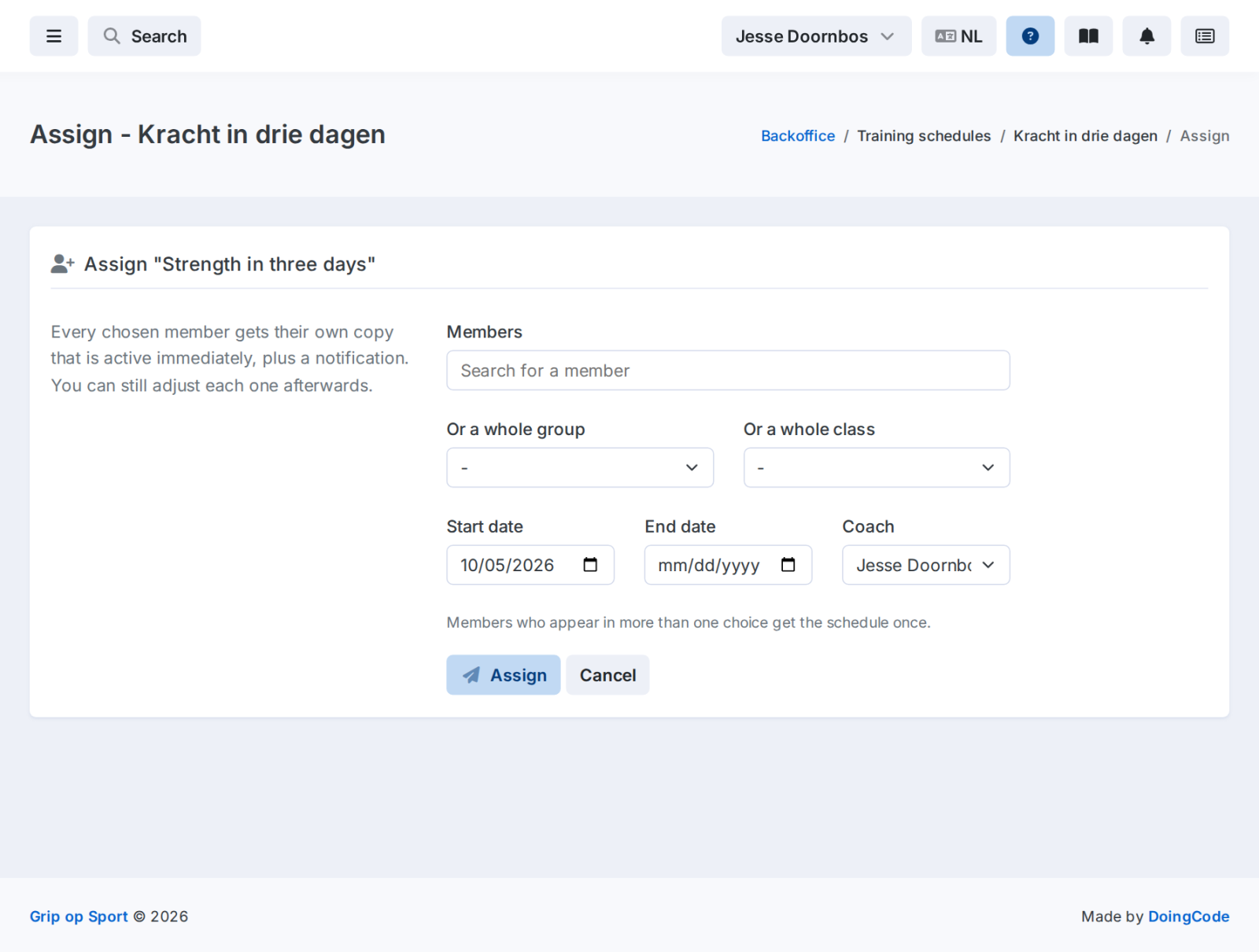Show notifications via bell icon

(x=1146, y=36)
